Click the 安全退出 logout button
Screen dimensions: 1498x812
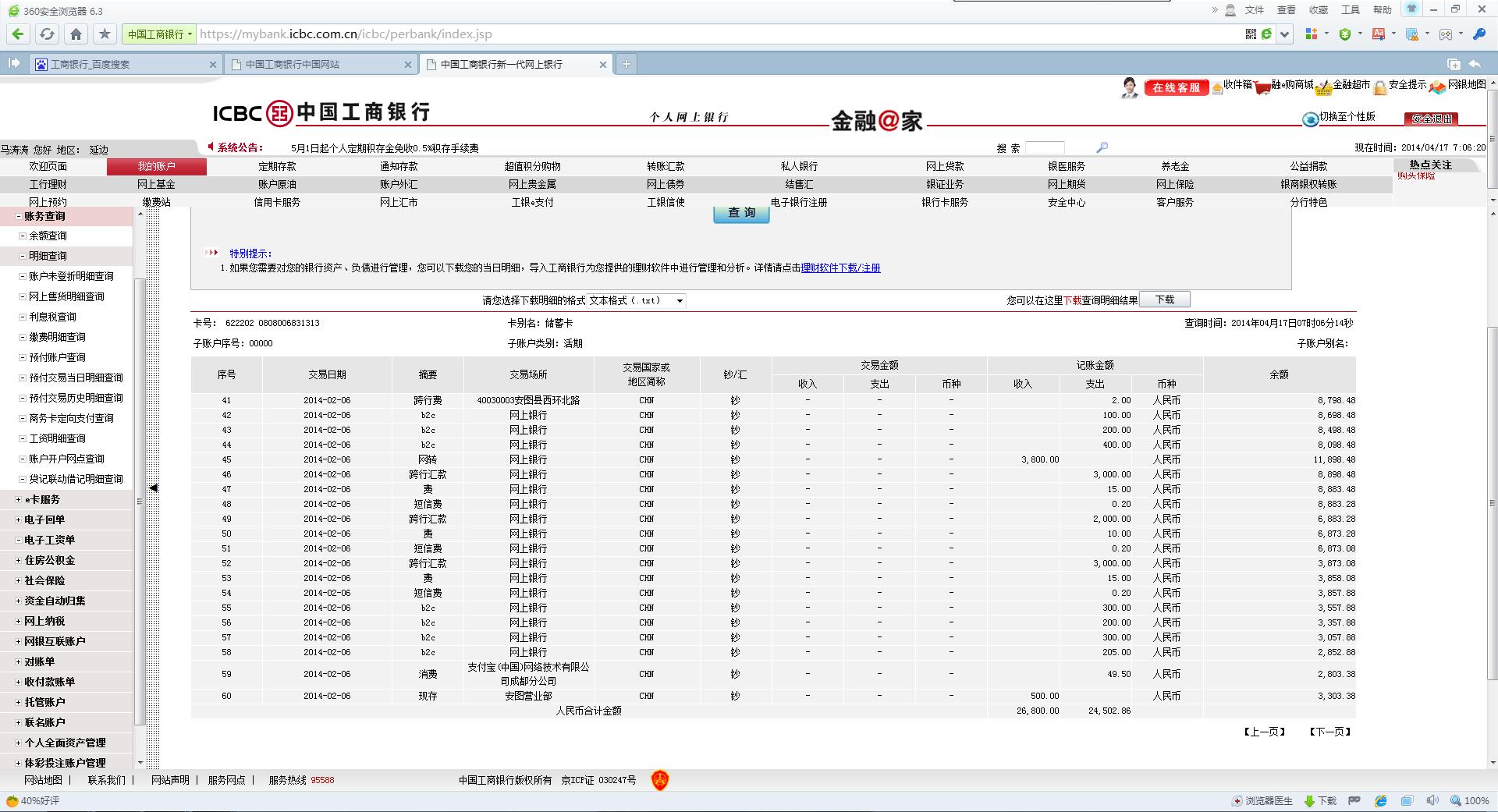click(1432, 119)
